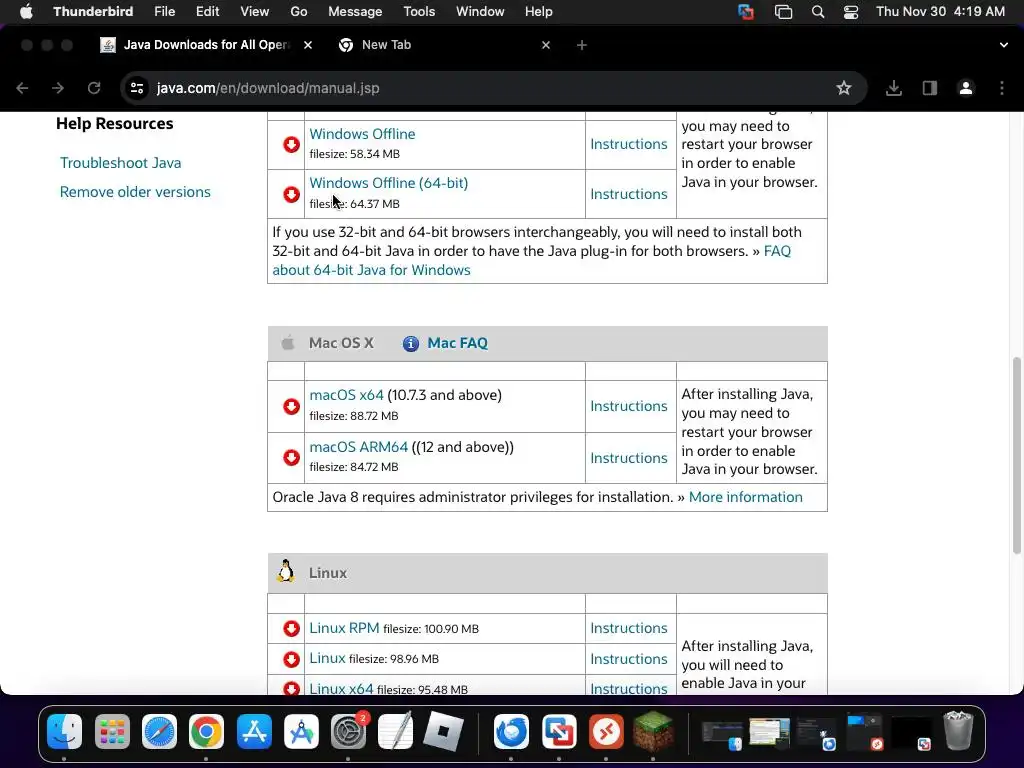
Task: Open the Remove older versions link
Action: (x=135, y=192)
